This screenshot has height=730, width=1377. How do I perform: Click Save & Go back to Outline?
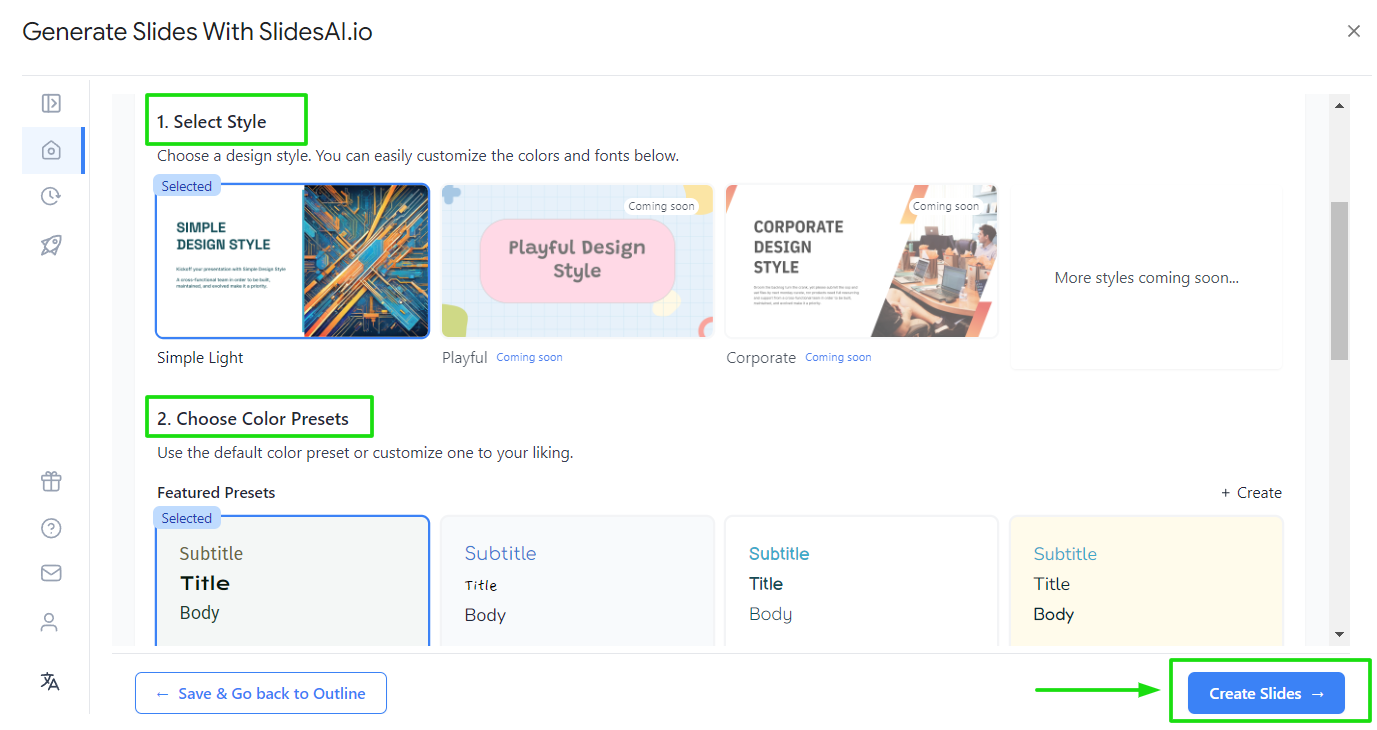coord(261,693)
